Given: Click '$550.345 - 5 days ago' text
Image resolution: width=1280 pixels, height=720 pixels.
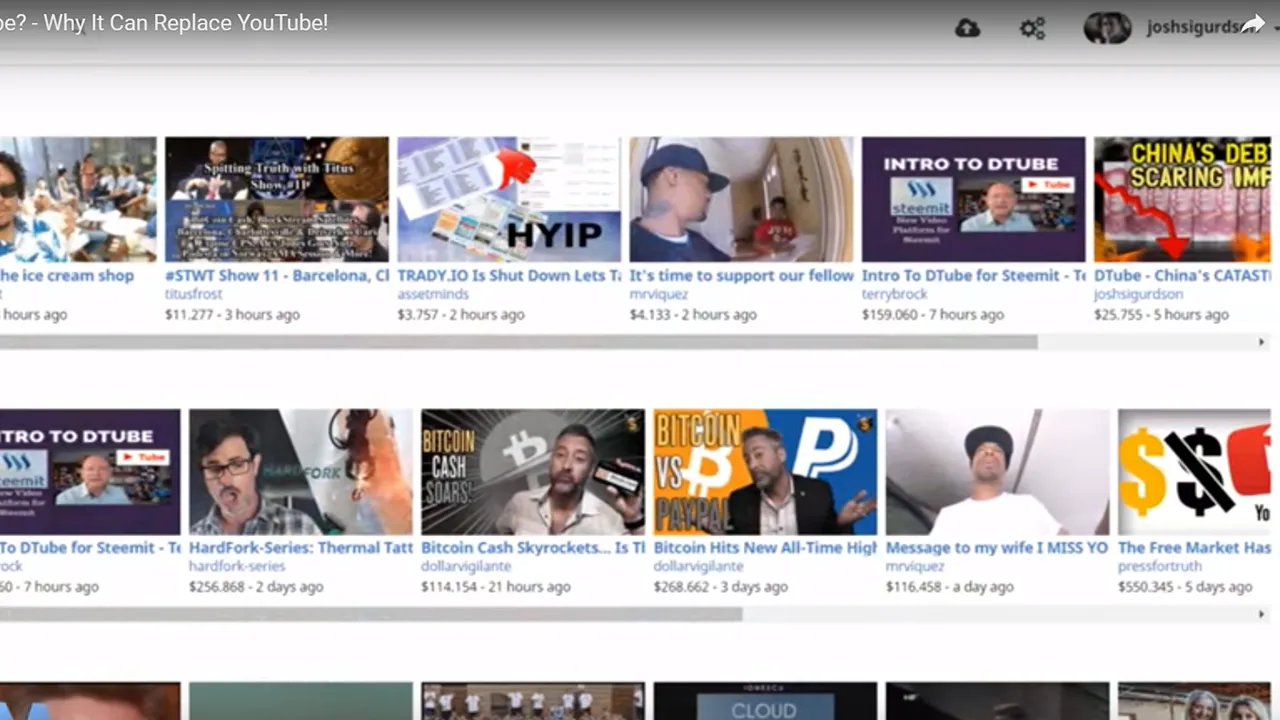Looking at the screenshot, I should pos(1185,586).
